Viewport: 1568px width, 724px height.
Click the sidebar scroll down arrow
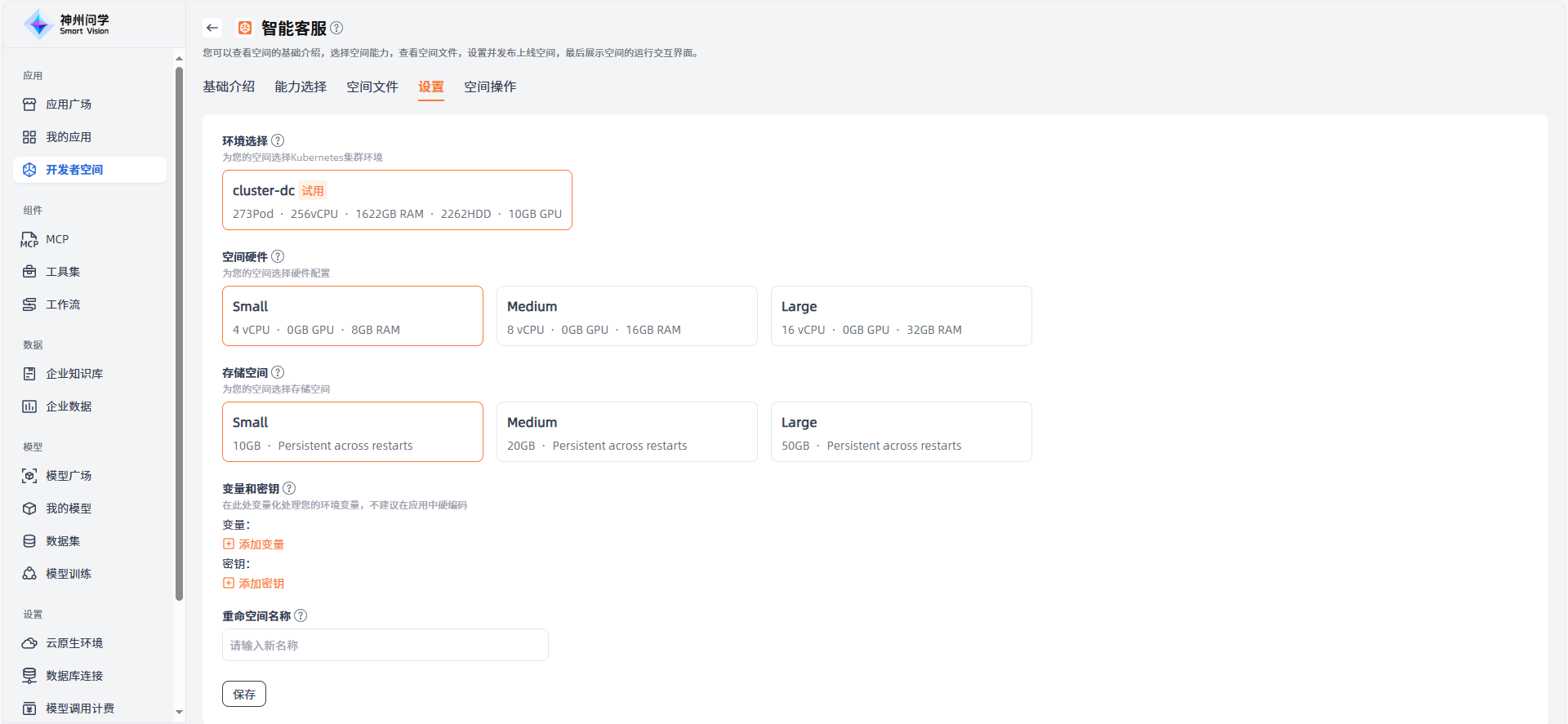tap(180, 712)
